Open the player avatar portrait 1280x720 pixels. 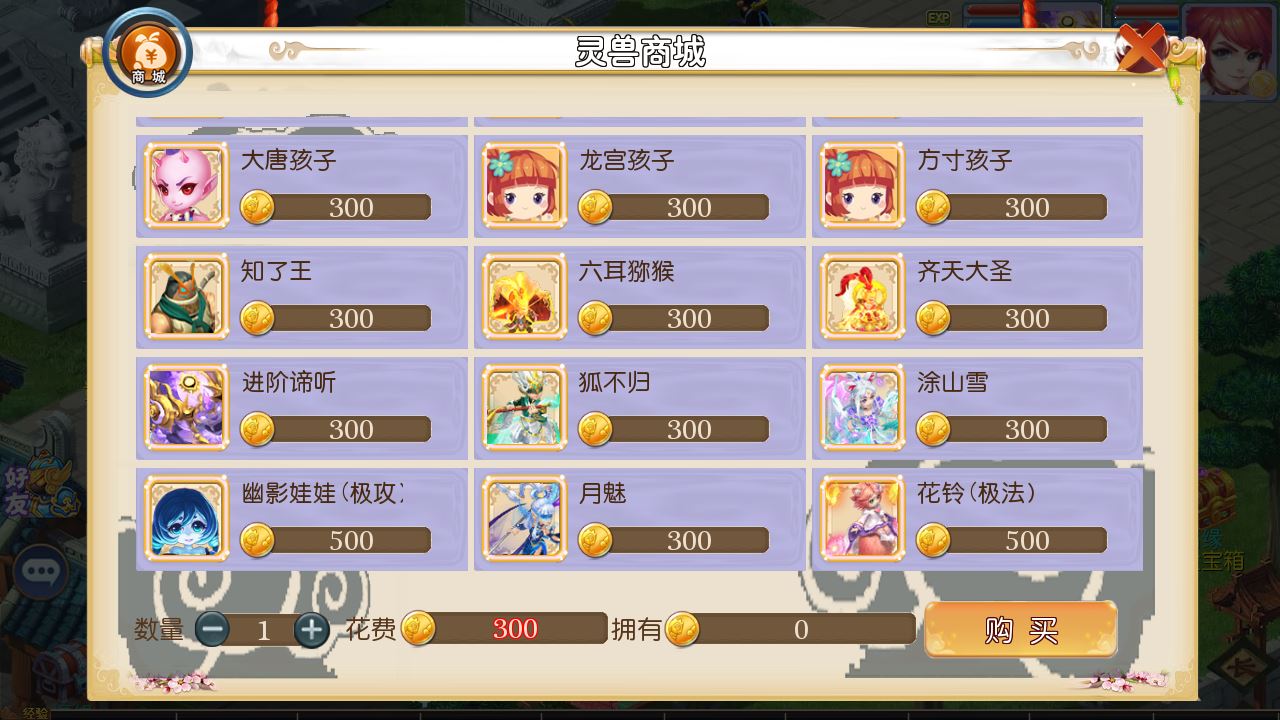point(1230,50)
